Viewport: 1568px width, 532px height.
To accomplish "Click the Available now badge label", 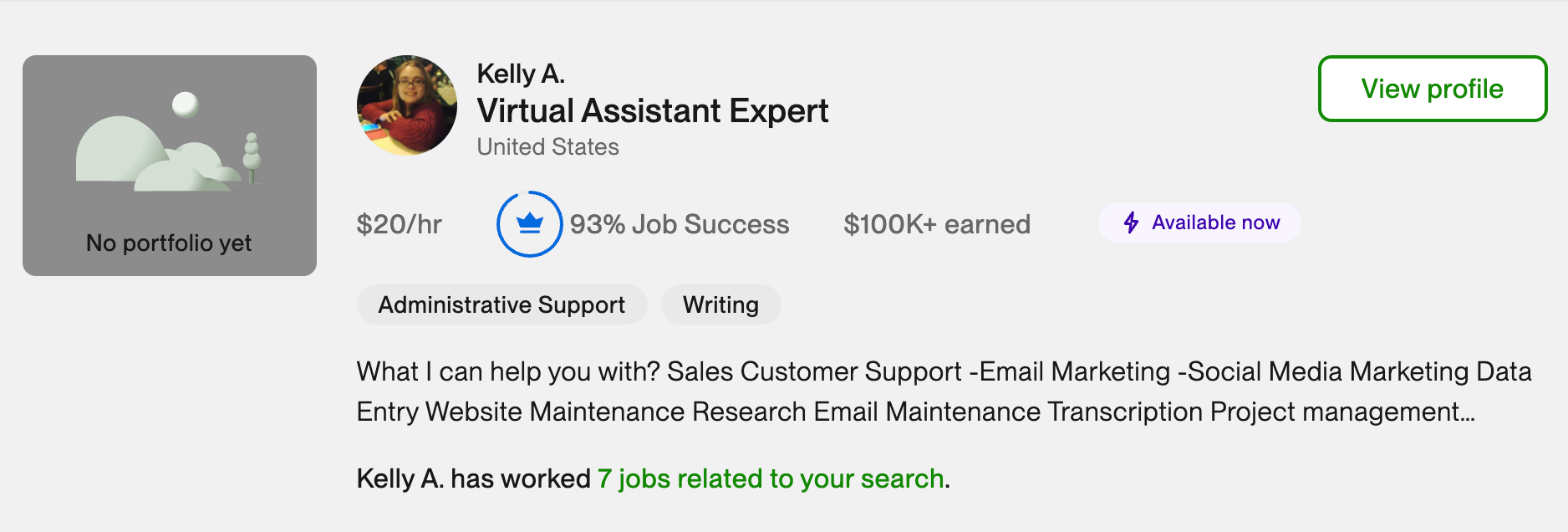I will pos(1215,223).
